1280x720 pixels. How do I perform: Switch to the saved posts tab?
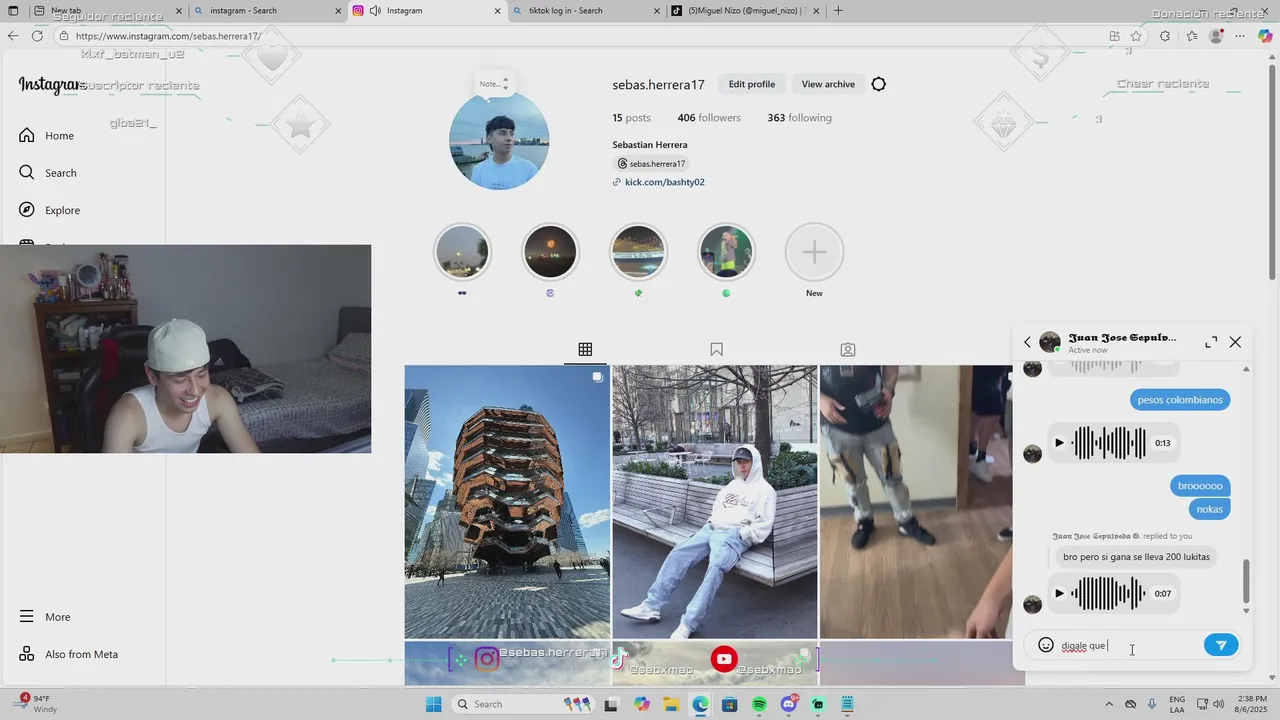click(716, 349)
